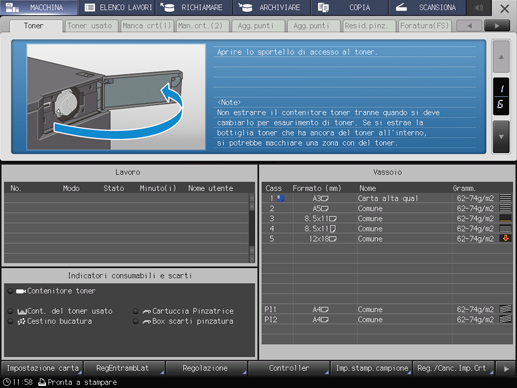517x388 pixels.
Task: Select the Toner help tab
Action: [x=36, y=26]
